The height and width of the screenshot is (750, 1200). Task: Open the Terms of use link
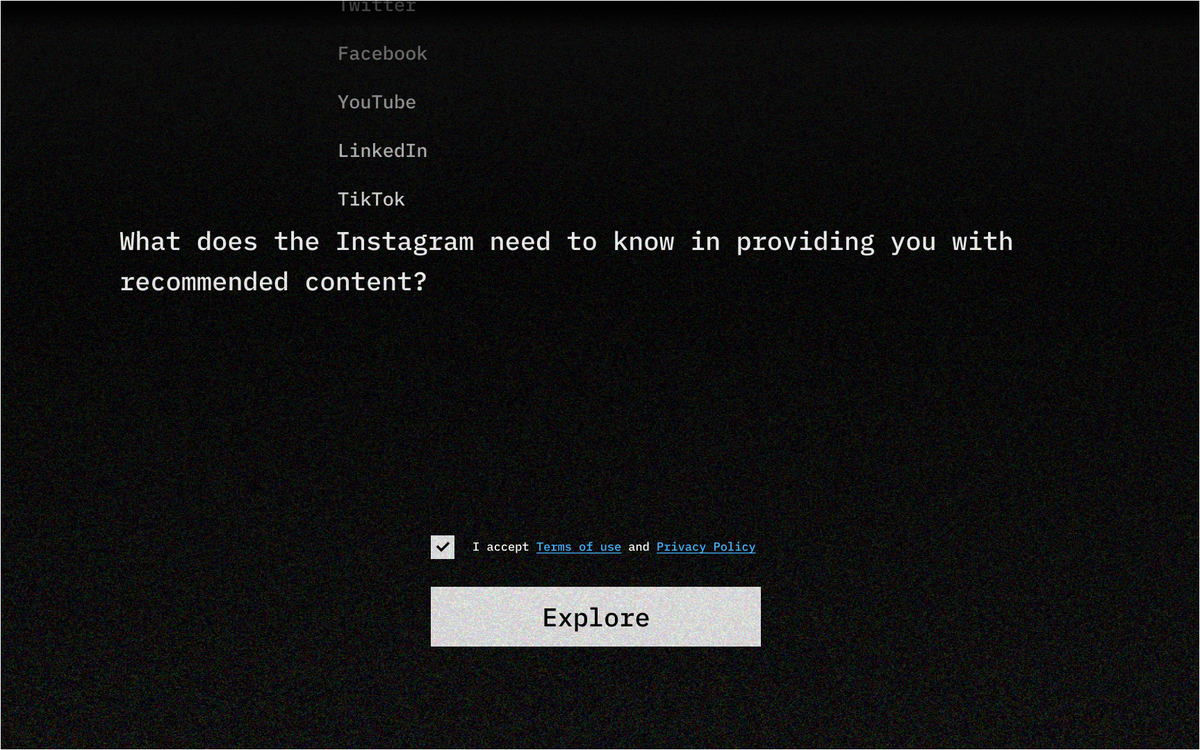coord(579,547)
